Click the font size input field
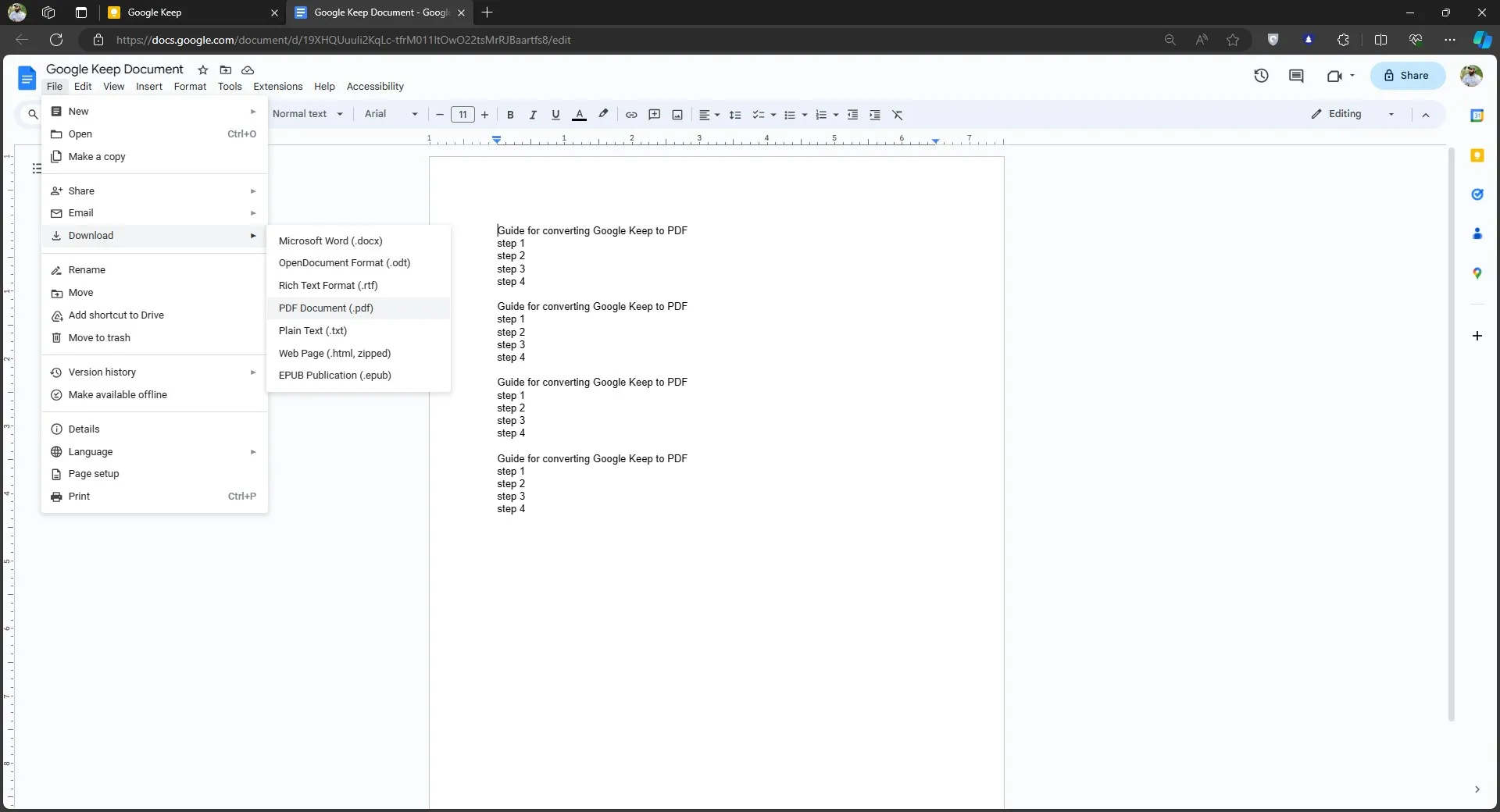 (x=462, y=115)
